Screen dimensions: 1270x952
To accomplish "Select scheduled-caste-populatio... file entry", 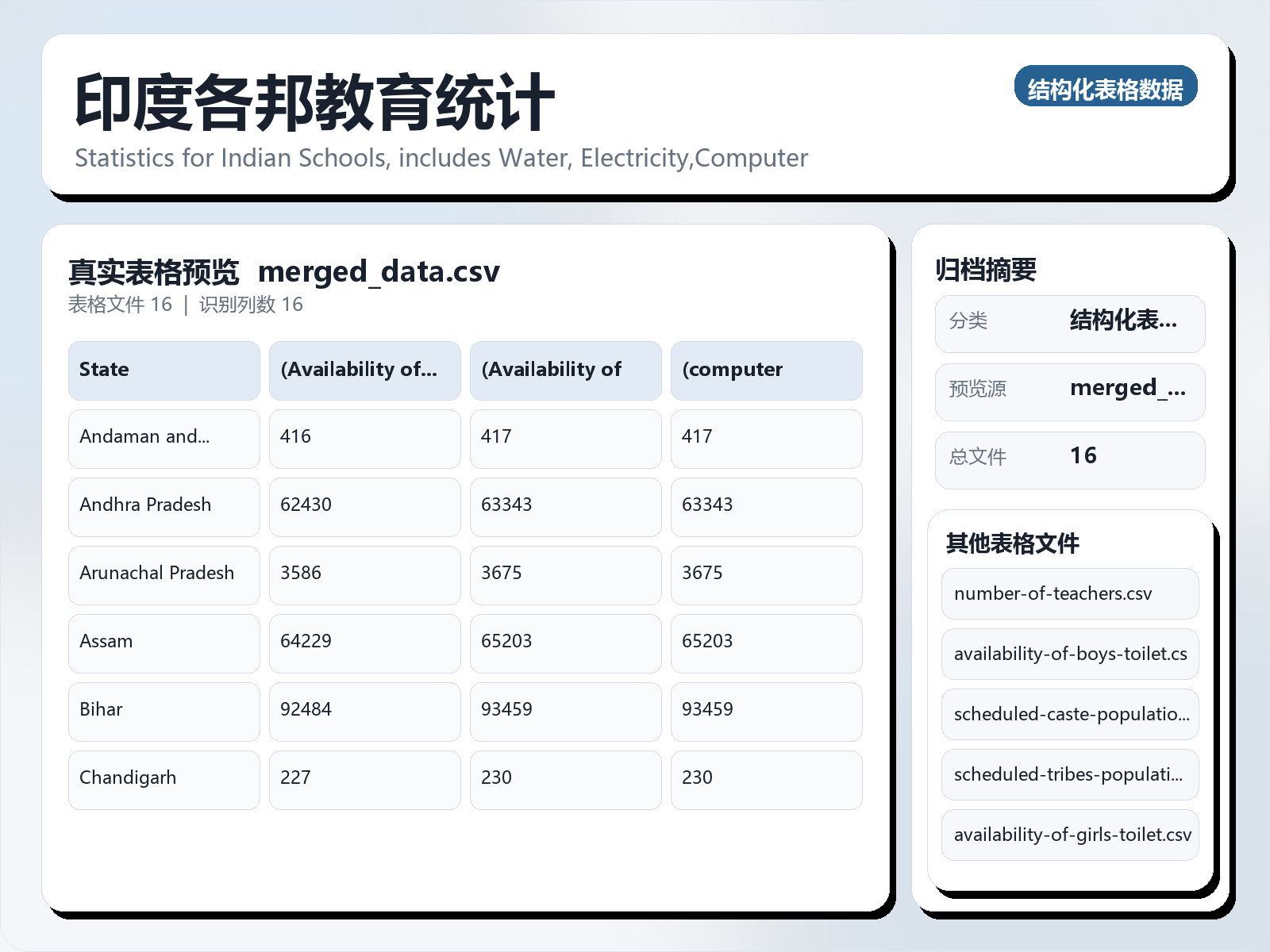I will [1069, 714].
